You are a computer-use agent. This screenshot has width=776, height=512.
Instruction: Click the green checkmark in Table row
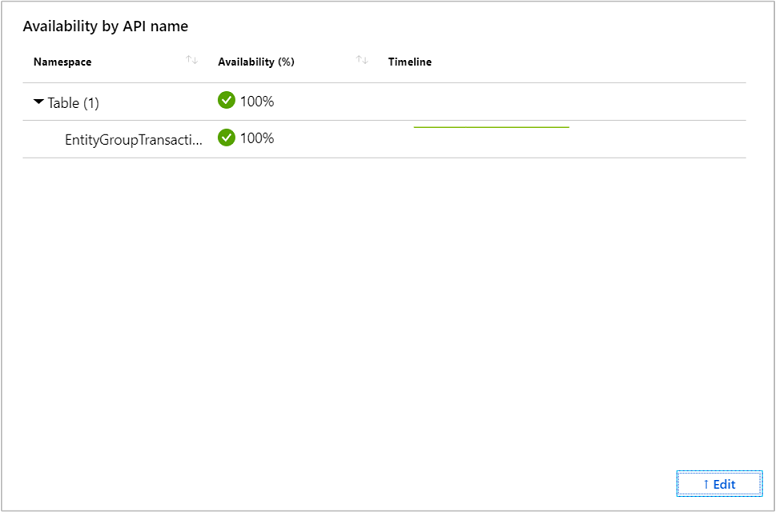pyautogui.click(x=227, y=101)
